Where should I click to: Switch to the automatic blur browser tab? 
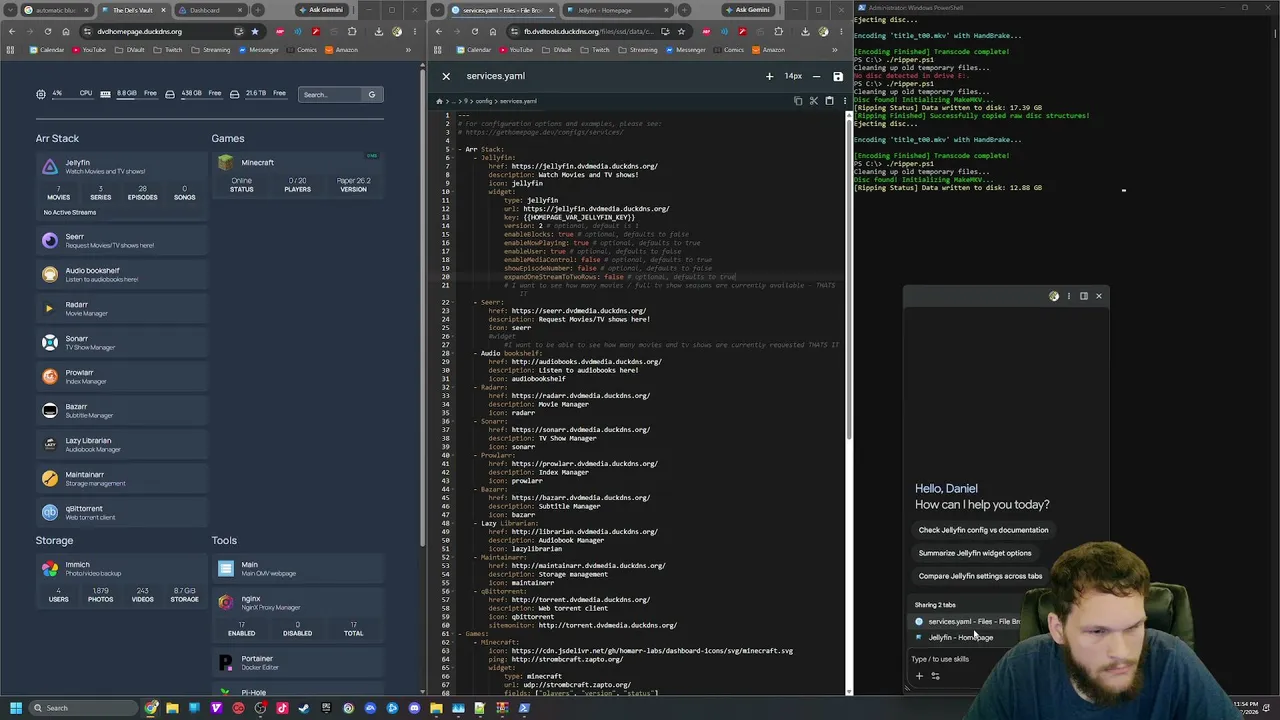click(56, 10)
